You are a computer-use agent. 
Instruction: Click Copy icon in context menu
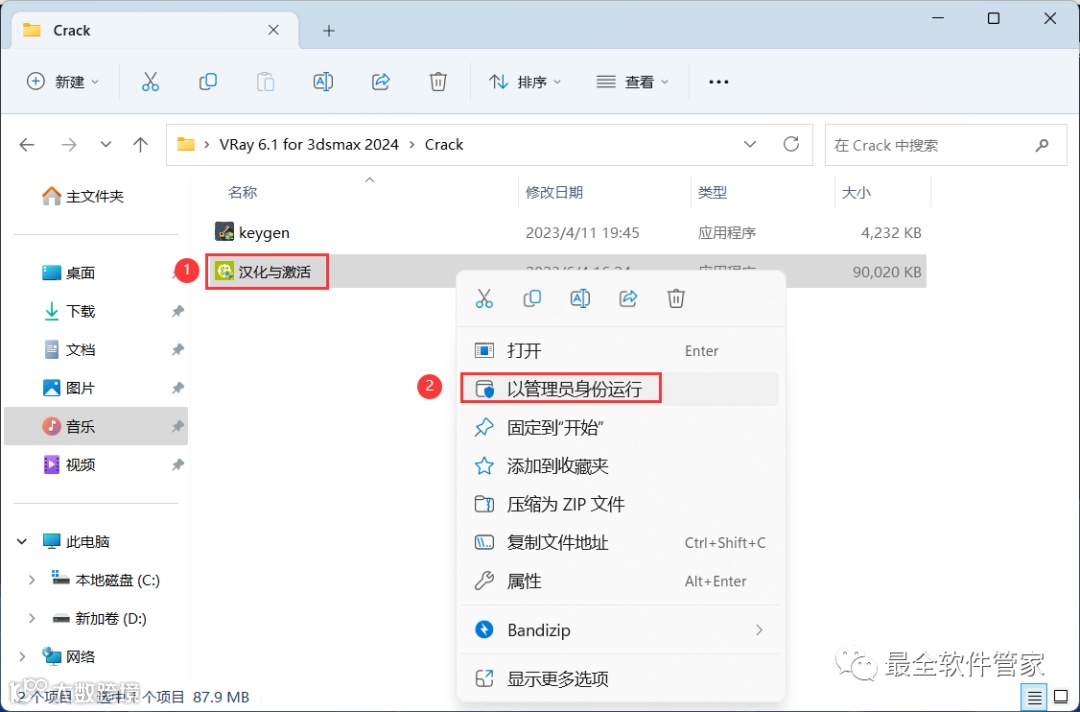tap(532, 298)
